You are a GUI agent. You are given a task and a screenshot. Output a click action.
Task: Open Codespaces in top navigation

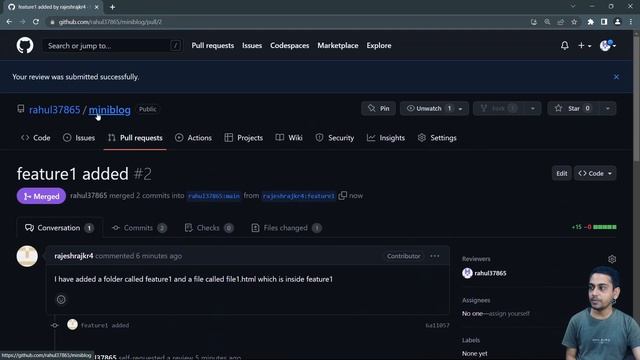[289, 45]
